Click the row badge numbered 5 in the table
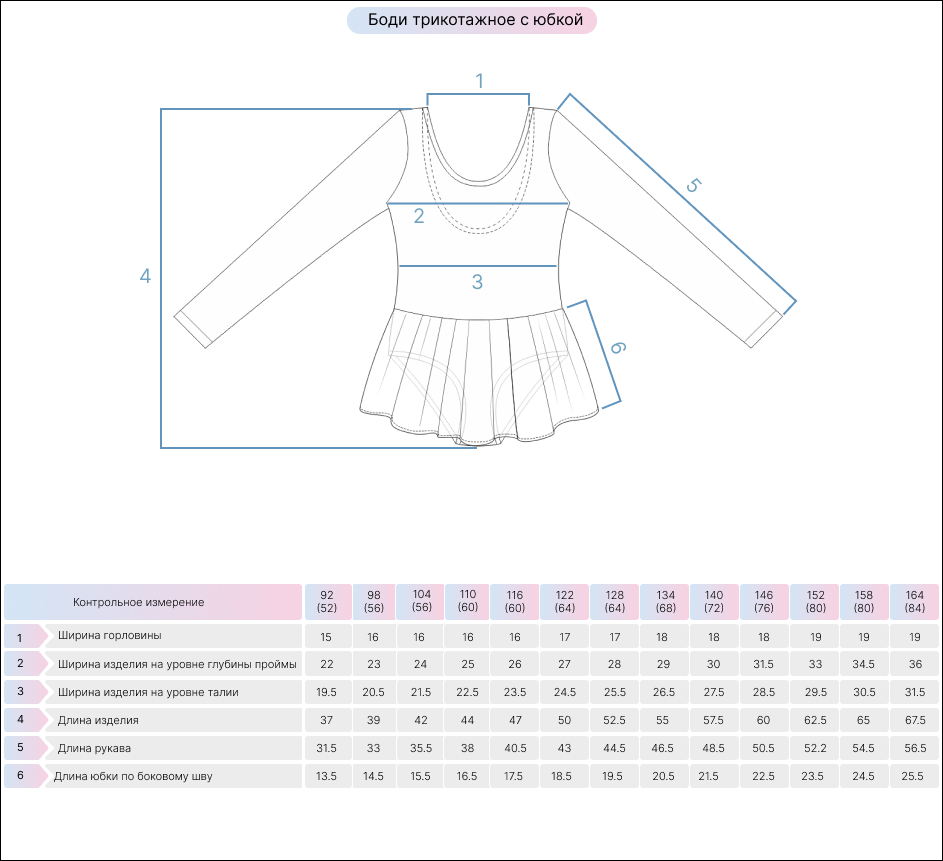Screen dimensions: 943x861 pyautogui.click(x=21, y=748)
